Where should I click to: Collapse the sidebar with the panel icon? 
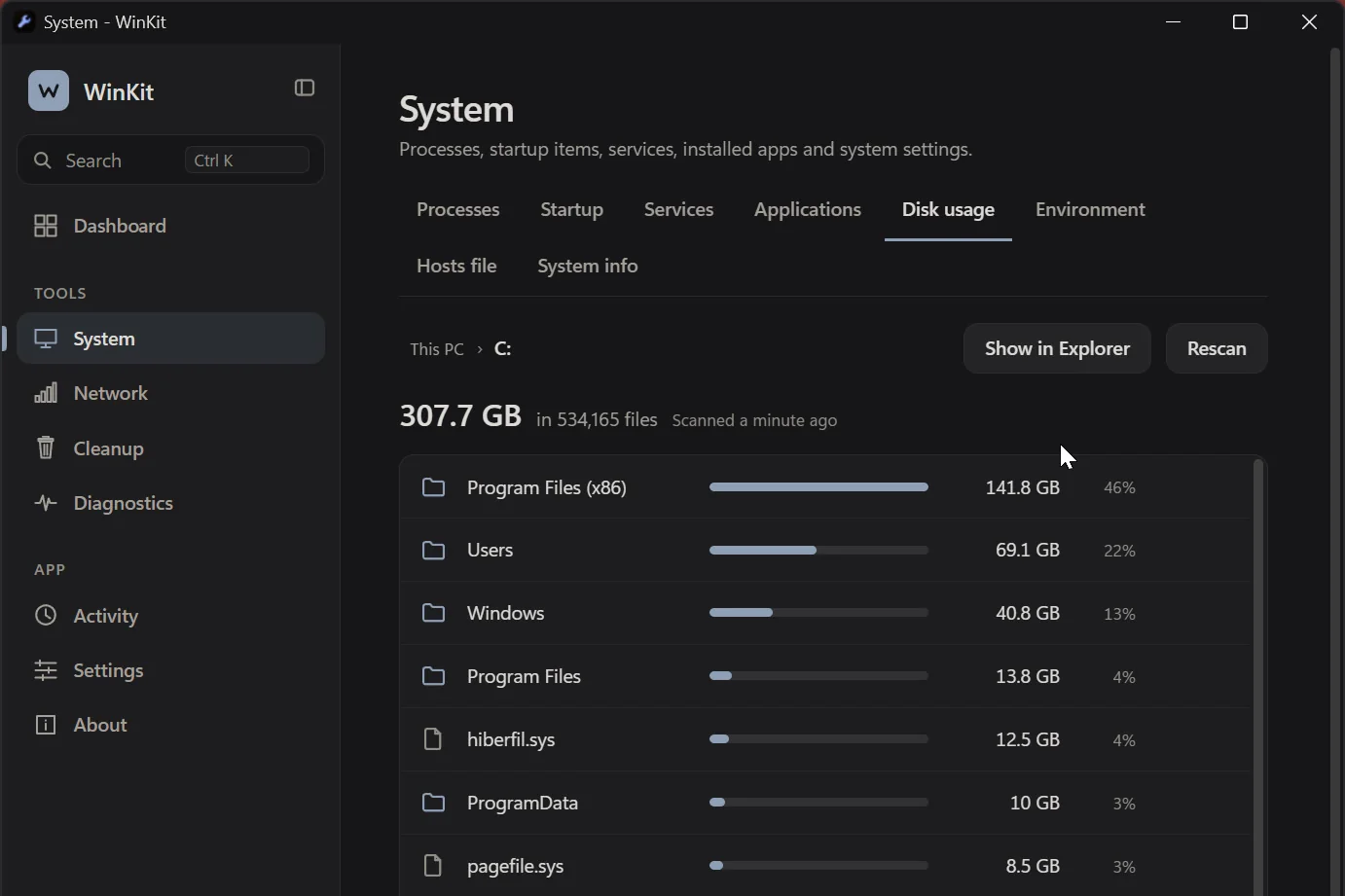point(305,89)
